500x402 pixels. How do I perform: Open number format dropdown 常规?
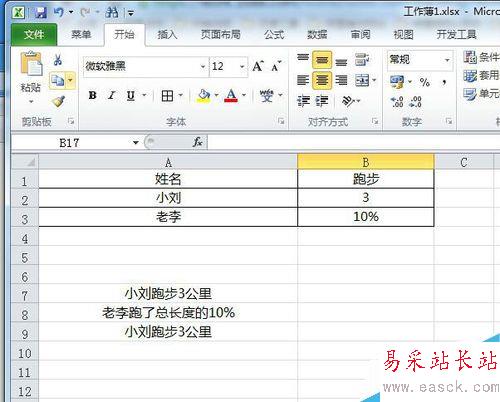(x=447, y=60)
